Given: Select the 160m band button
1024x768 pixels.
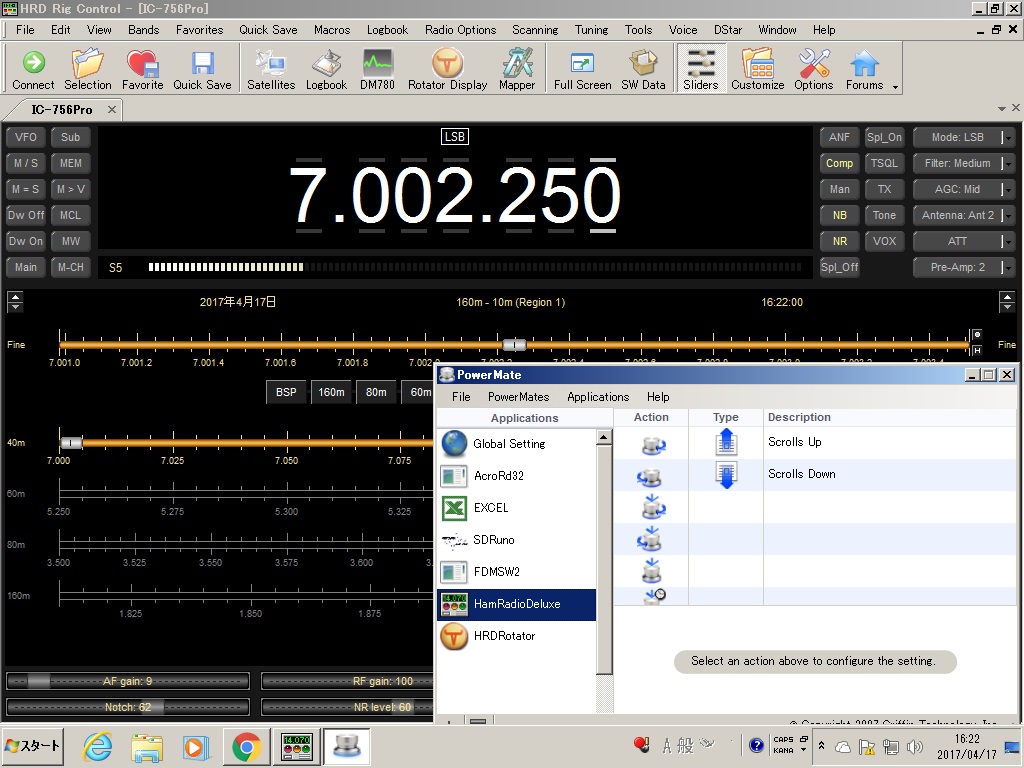Looking at the screenshot, I should pyautogui.click(x=331, y=392).
